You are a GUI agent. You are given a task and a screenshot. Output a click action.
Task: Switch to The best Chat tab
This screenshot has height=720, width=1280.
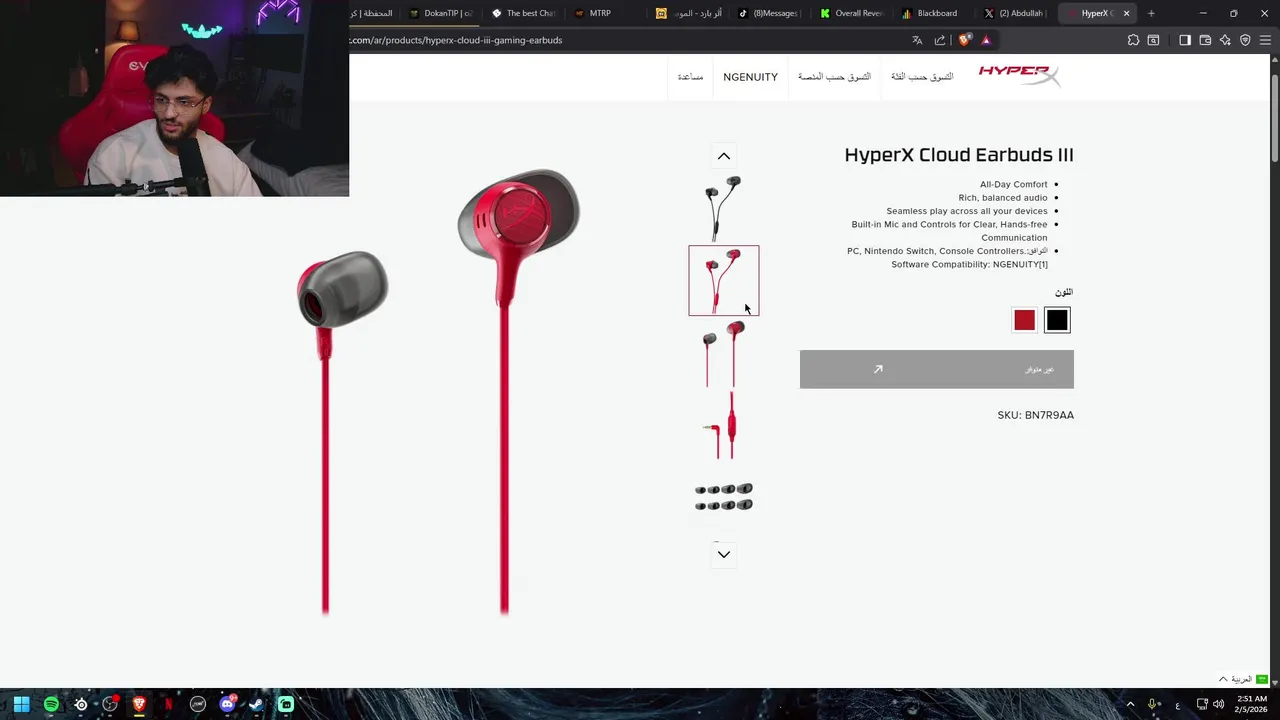[523, 13]
